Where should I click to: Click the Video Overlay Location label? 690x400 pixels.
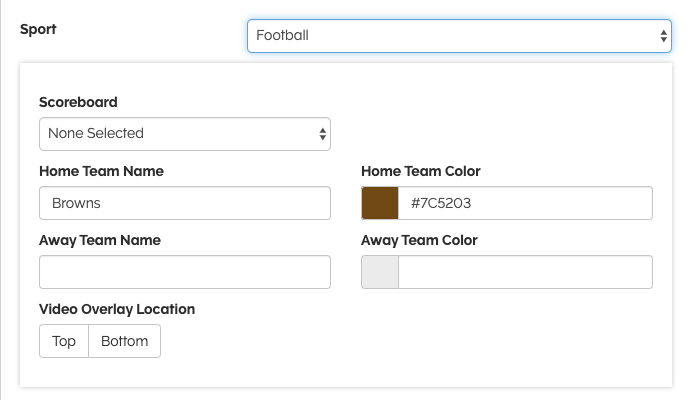point(117,309)
